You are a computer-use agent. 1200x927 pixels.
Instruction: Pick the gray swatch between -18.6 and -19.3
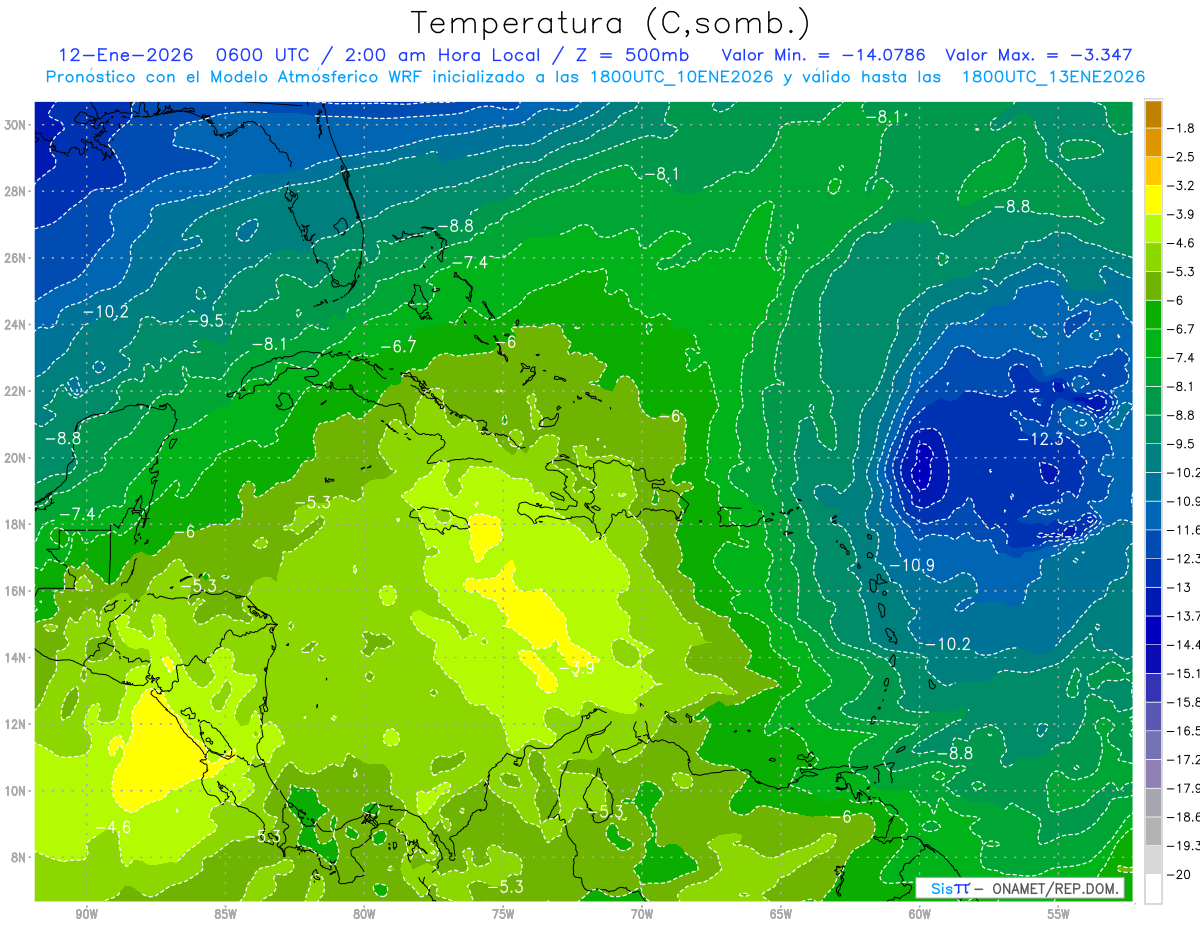click(x=1153, y=832)
